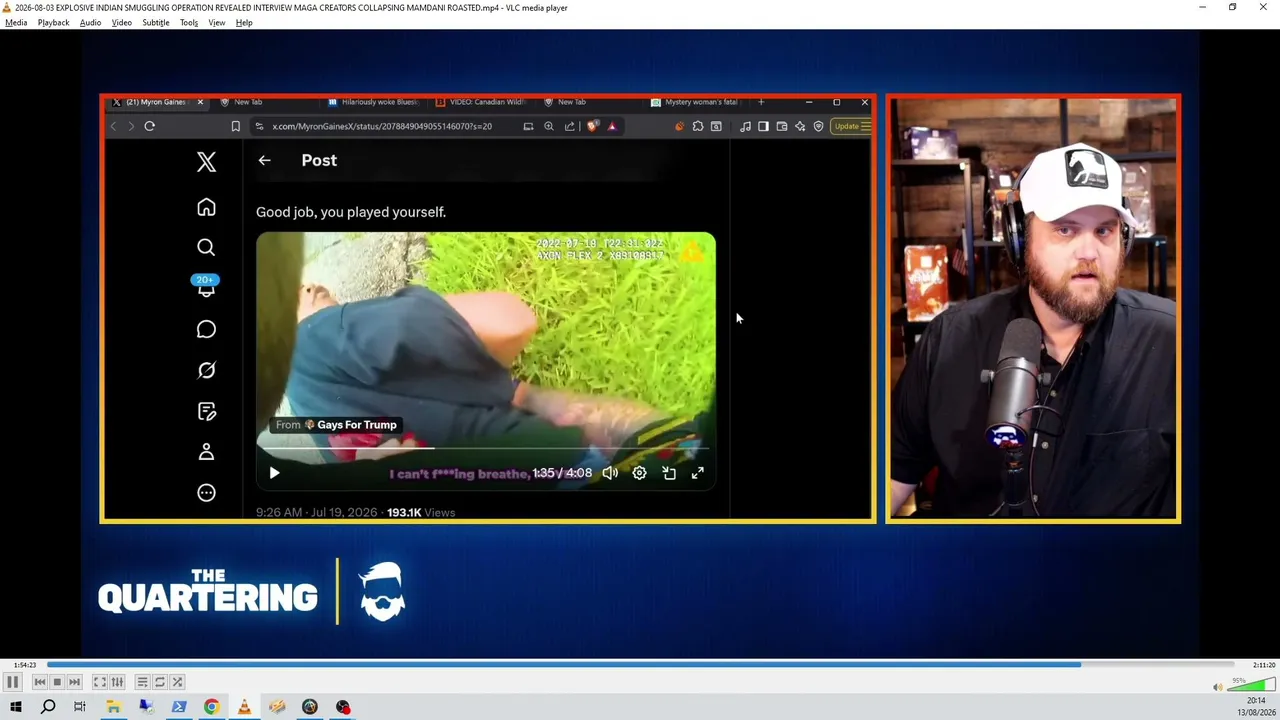Click settings gear on embedded tweet video
The height and width of the screenshot is (720, 1280).
(x=639, y=473)
